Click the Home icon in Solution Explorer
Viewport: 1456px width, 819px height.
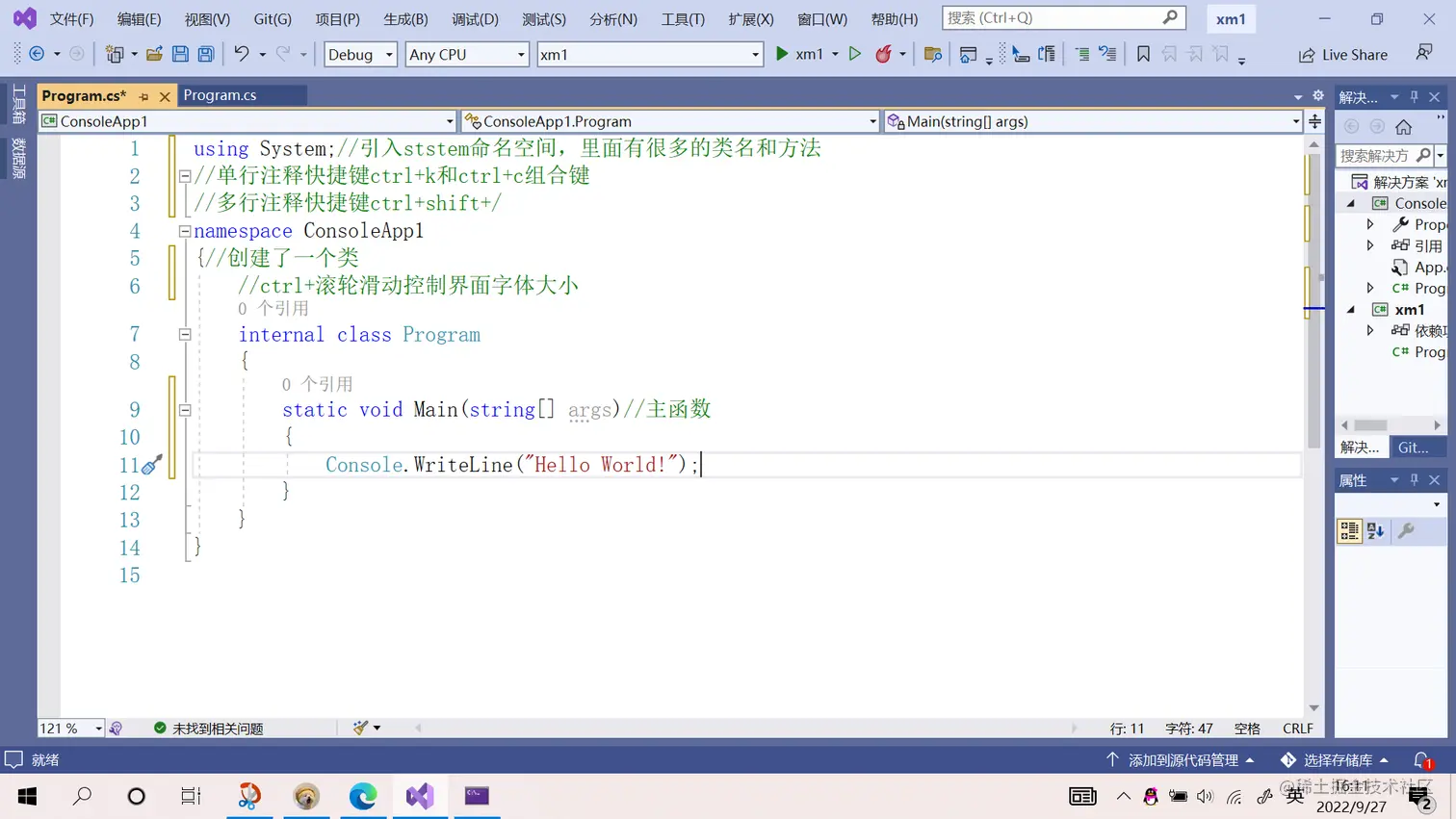pos(1404,126)
